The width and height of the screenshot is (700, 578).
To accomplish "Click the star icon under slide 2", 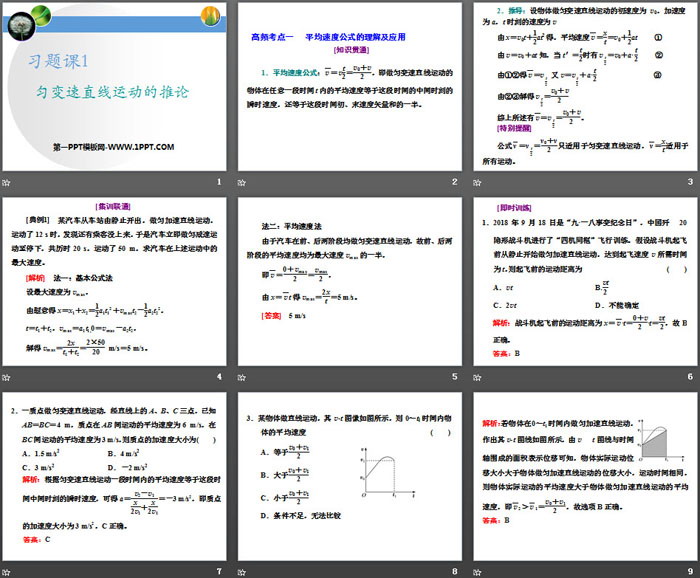I will [242, 182].
